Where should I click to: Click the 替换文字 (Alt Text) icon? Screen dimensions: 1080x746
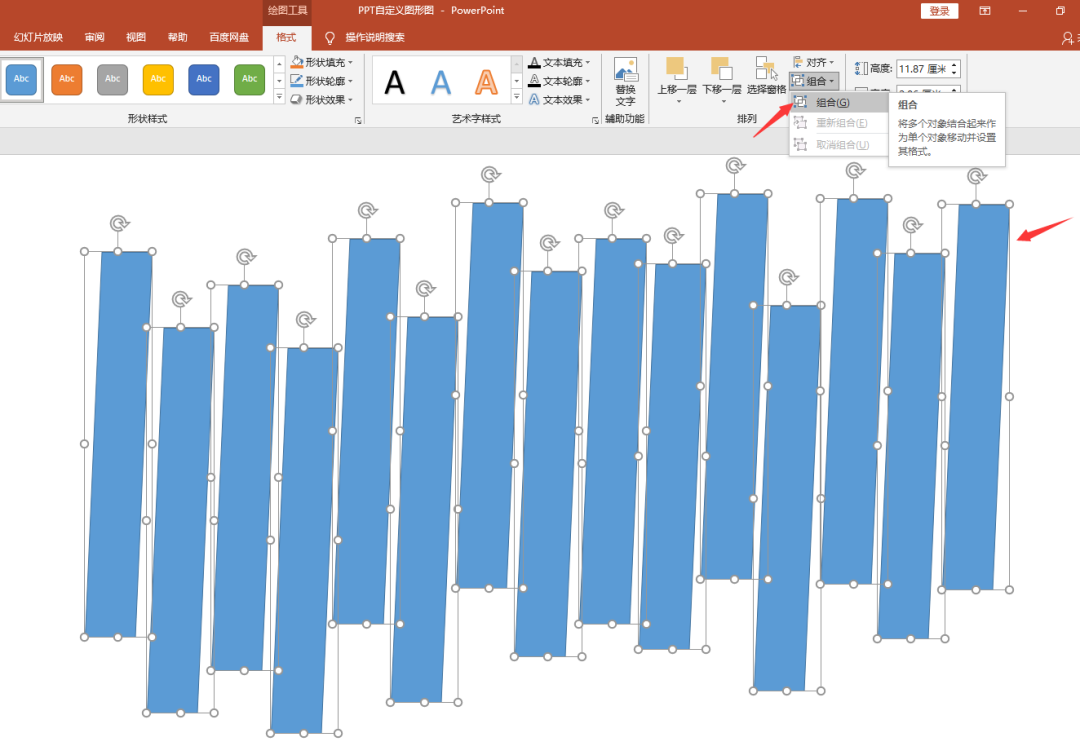(x=625, y=72)
